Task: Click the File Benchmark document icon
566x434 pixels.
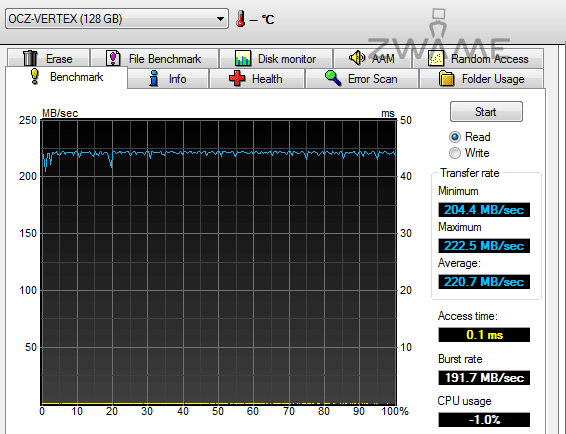Action: [113, 58]
